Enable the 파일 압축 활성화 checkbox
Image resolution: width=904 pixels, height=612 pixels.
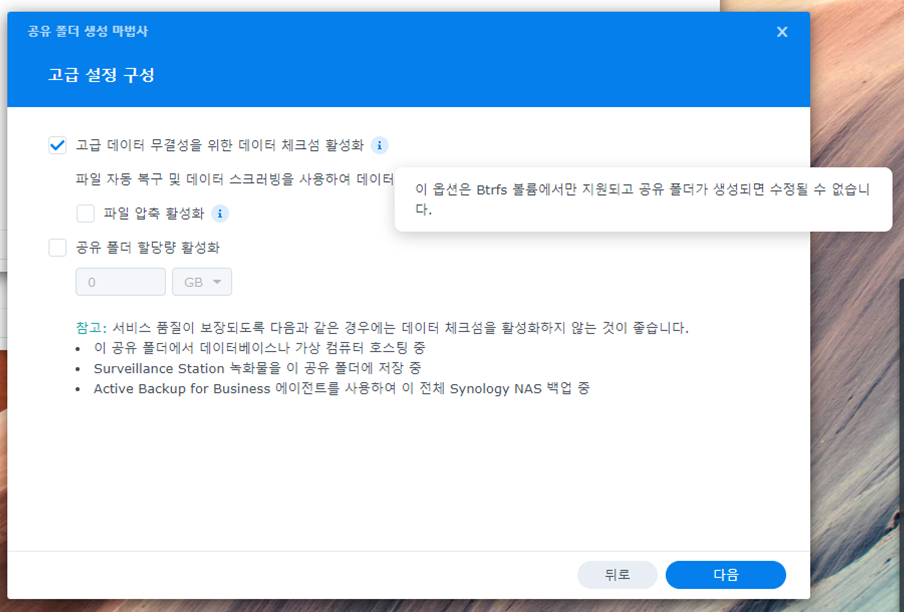pyautogui.click(x=85, y=214)
